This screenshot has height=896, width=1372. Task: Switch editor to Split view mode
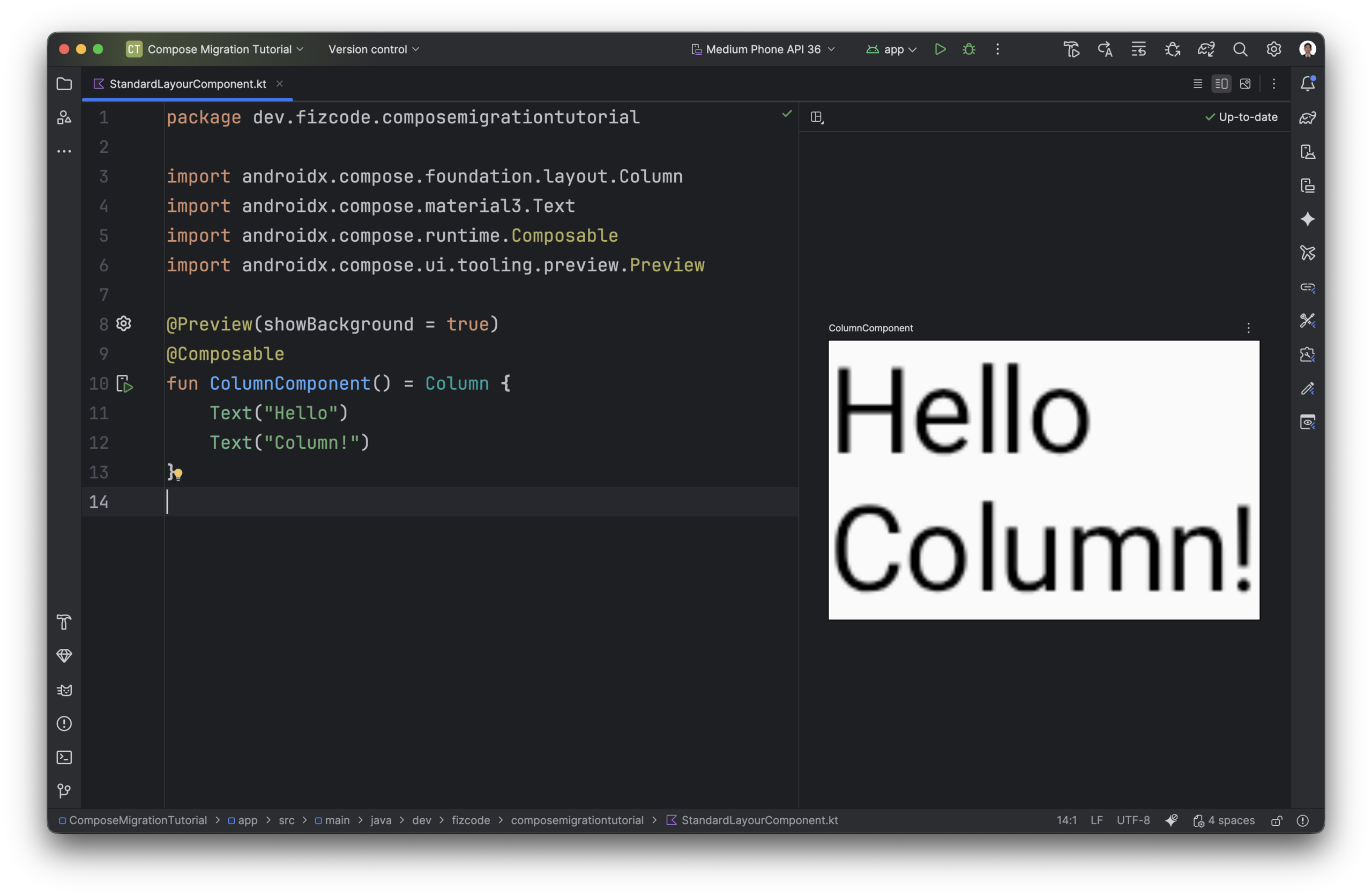1221,84
